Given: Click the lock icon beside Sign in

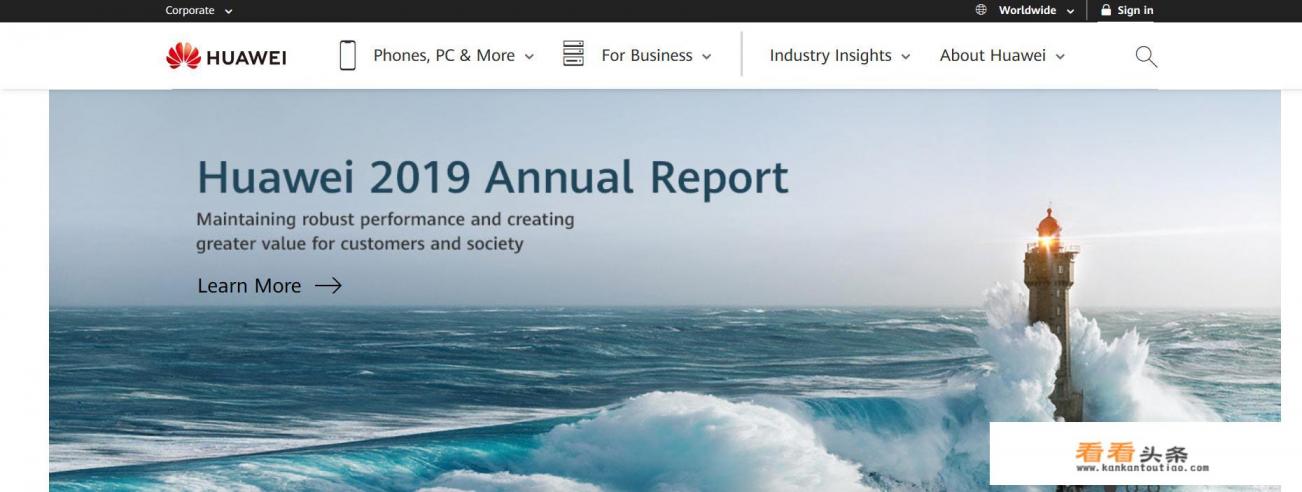Looking at the screenshot, I should coord(1106,10).
